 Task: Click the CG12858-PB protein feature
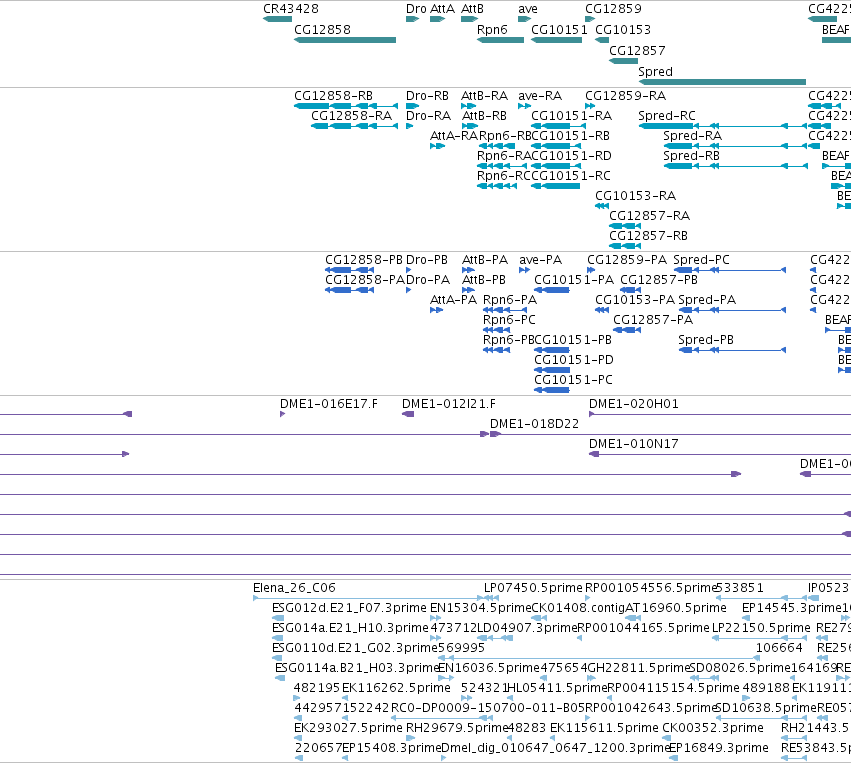coord(350,270)
